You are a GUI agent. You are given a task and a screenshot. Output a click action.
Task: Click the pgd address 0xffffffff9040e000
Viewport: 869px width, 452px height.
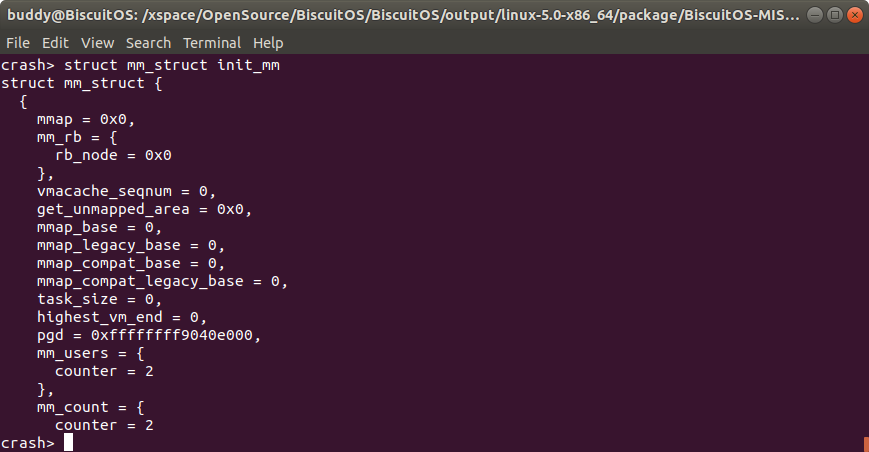[175, 335]
